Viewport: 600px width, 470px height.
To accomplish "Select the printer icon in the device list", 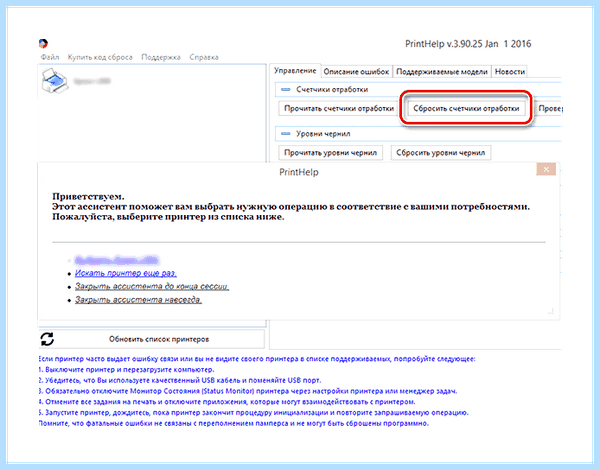I will pyautogui.click(x=55, y=81).
